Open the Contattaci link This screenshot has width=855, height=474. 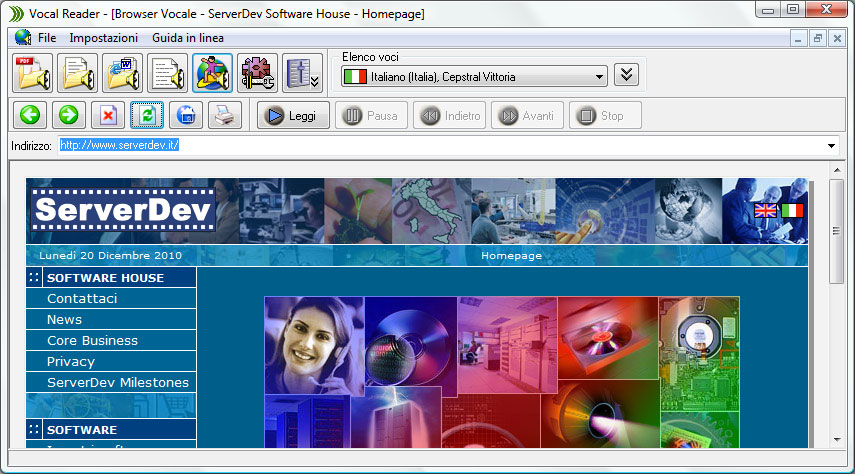pyautogui.click(x=82, y=298)
